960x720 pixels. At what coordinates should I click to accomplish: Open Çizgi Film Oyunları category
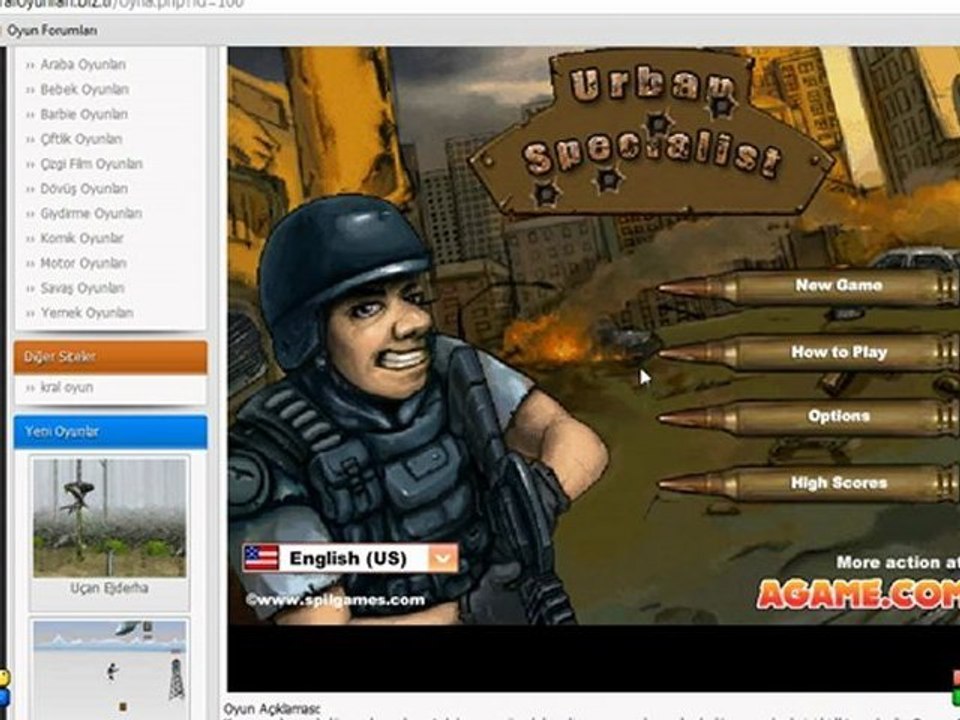(91, 164)
